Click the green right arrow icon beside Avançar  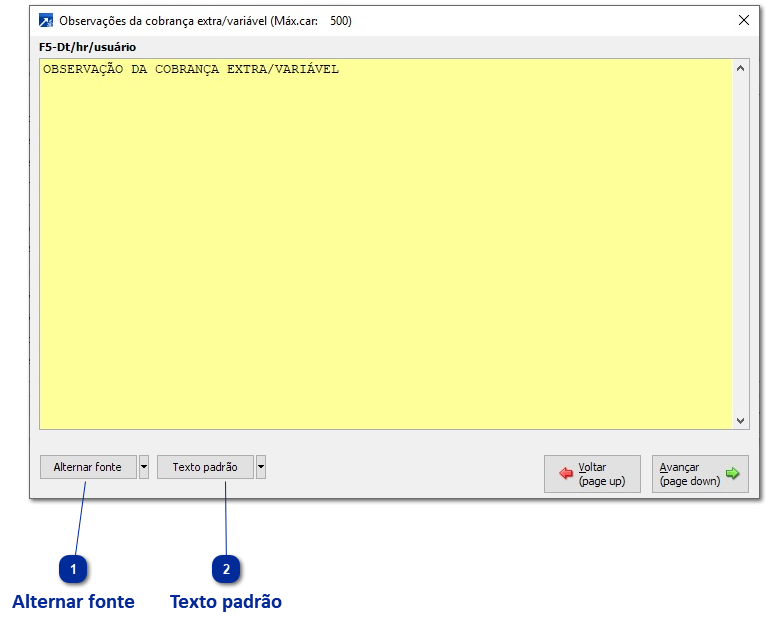coord(732,473)
